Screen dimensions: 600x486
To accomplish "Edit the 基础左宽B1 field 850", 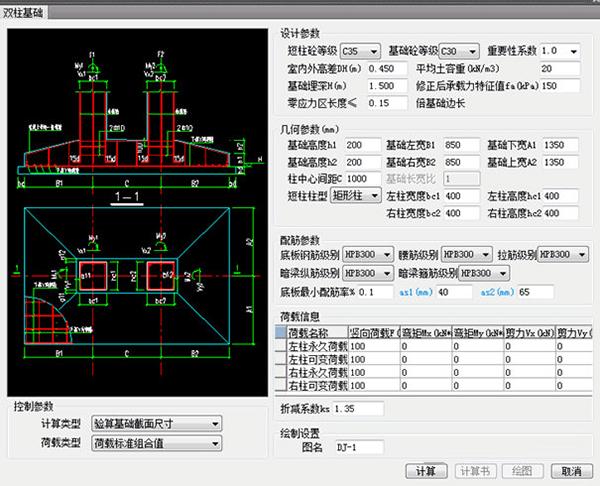I will [x=461, y=145].
